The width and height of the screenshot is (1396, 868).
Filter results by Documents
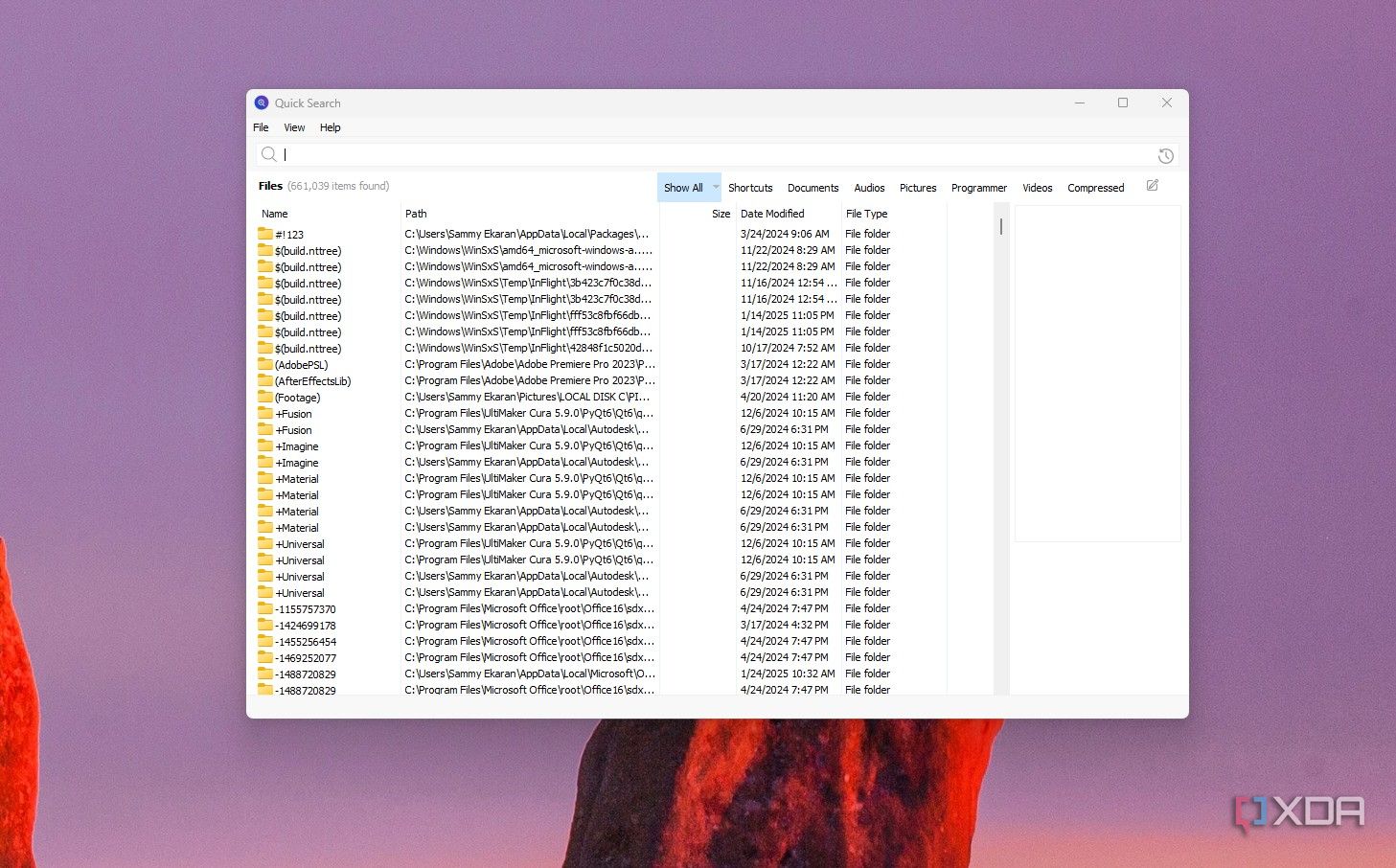(813, 188)
